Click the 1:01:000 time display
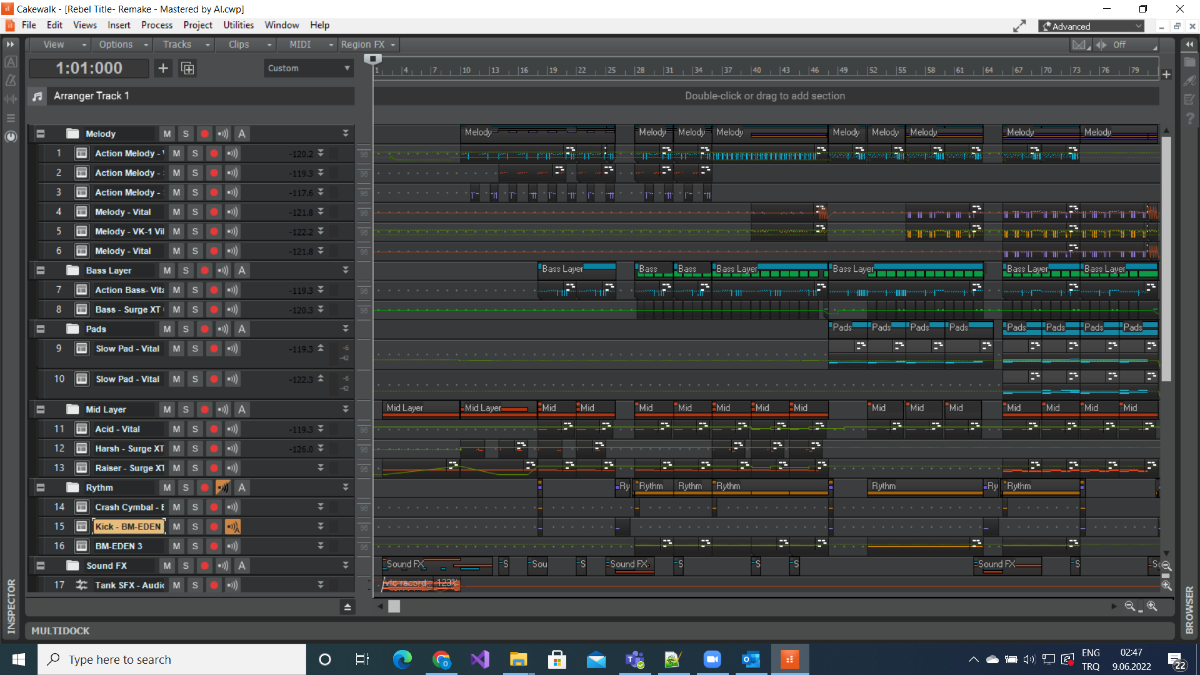The width and height of the screenshot is (1200, 675). (x=89, y=68)
